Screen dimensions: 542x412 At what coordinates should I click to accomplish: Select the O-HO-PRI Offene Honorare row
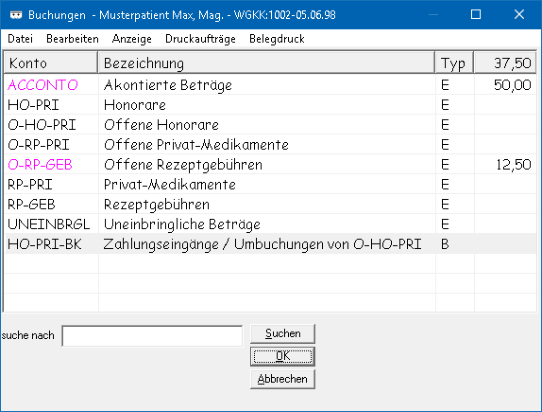[270, 125]
